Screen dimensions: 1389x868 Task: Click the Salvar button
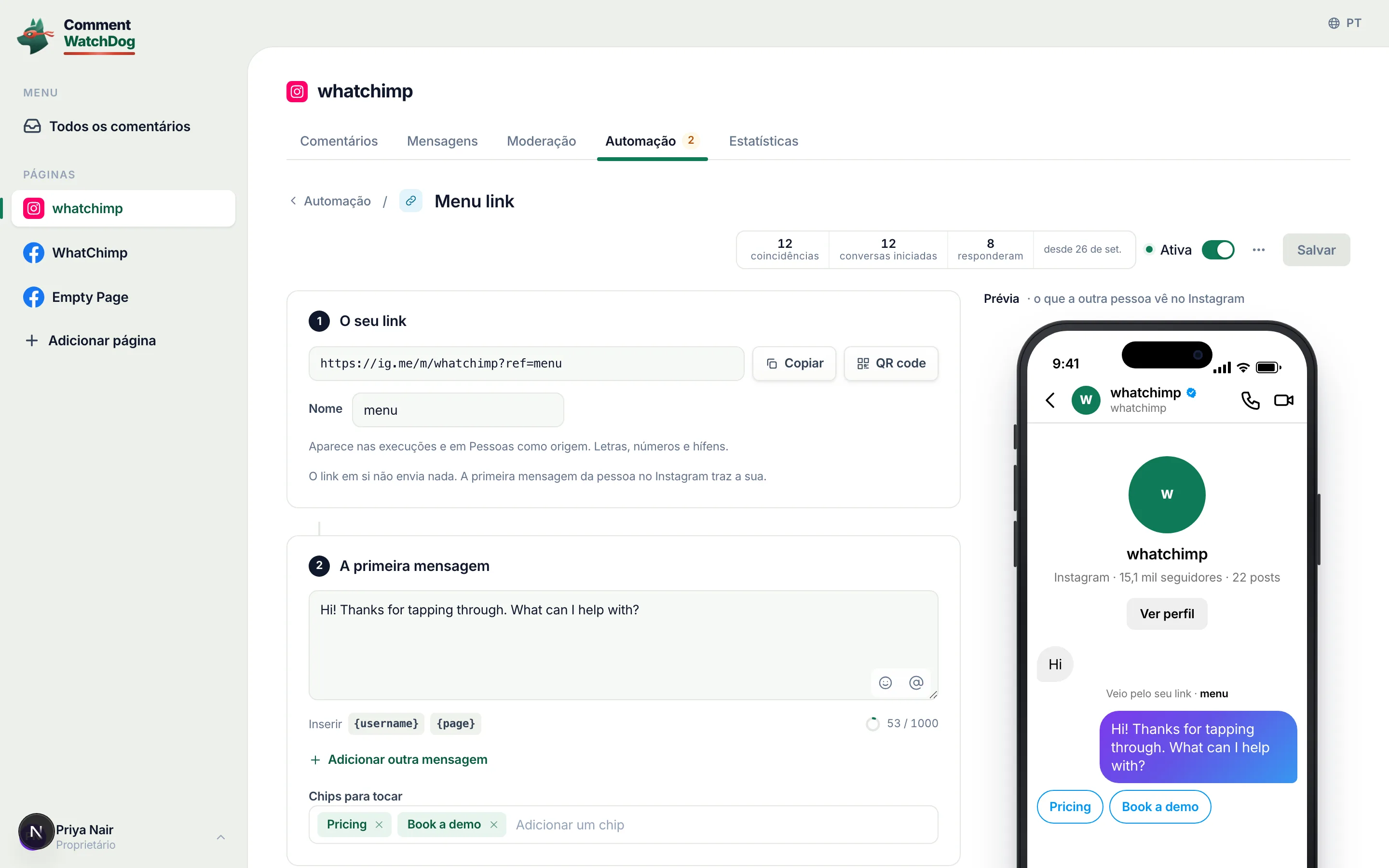tap(1316, 250)
